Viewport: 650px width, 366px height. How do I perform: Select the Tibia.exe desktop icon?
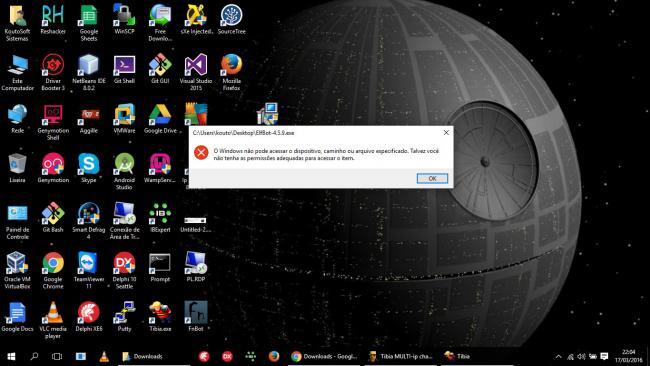[x=160, y=317]
